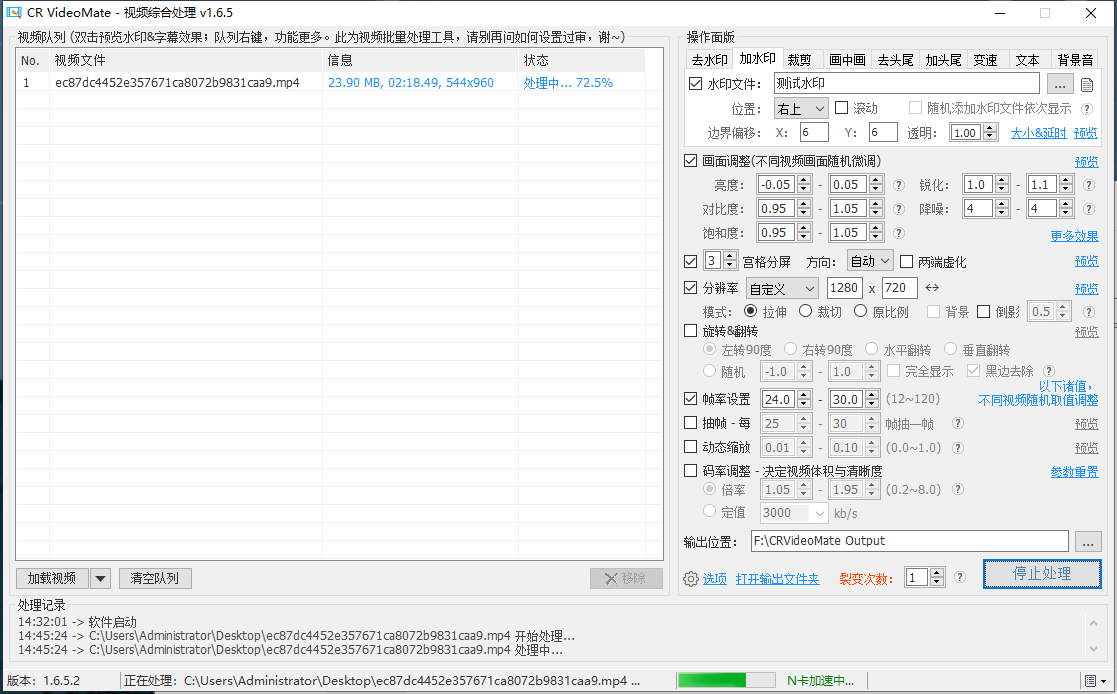Toggle the 宫格分屏 checkbox
This screenshot has height=694, width=1117.
pos(690,261)
